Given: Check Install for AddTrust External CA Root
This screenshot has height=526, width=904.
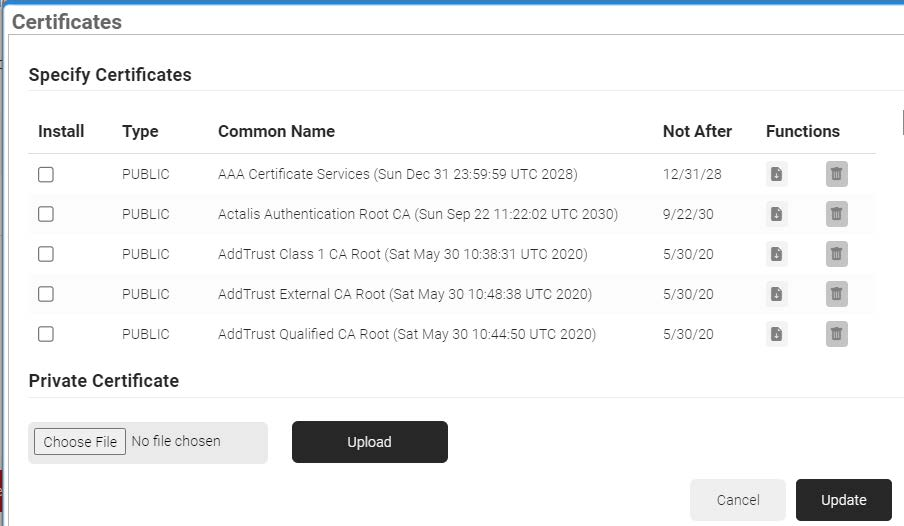Looking at the screenshot, I should click(46, 294).
